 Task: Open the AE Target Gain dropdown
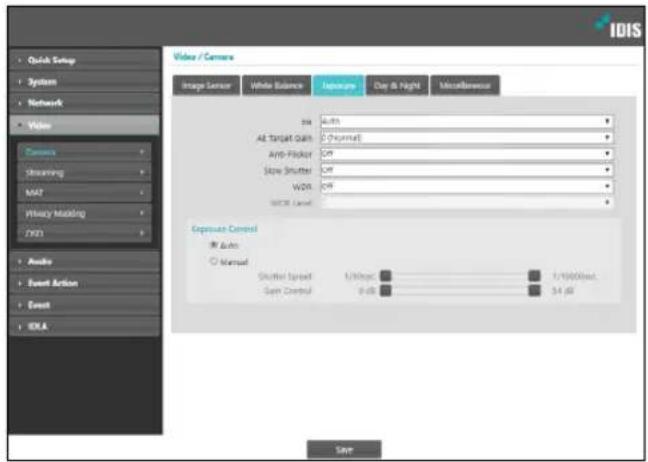pos(467,138)
